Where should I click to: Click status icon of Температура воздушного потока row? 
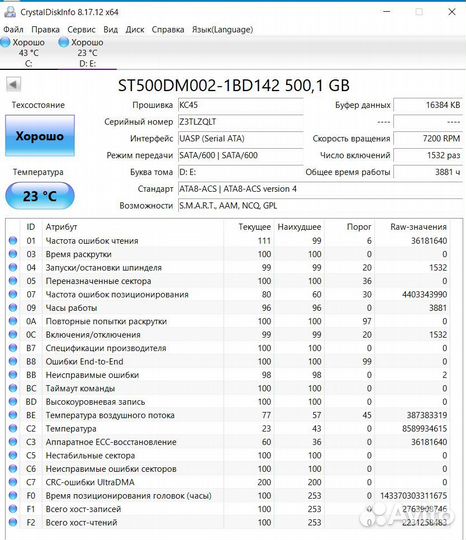[x=13, y=415]
